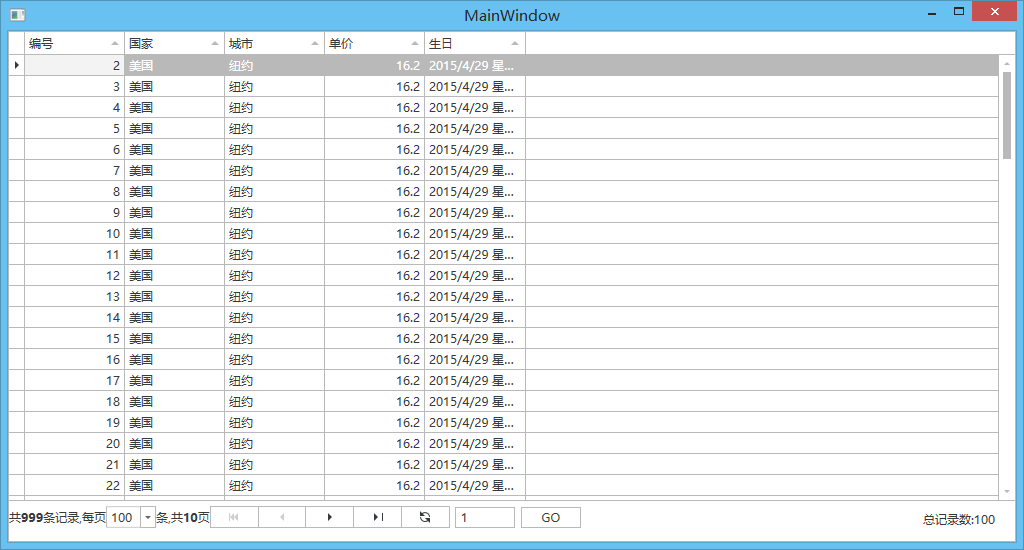The image size is (1024, 550).
Task: Click the select-all corner of the grid
Action: 16,44
